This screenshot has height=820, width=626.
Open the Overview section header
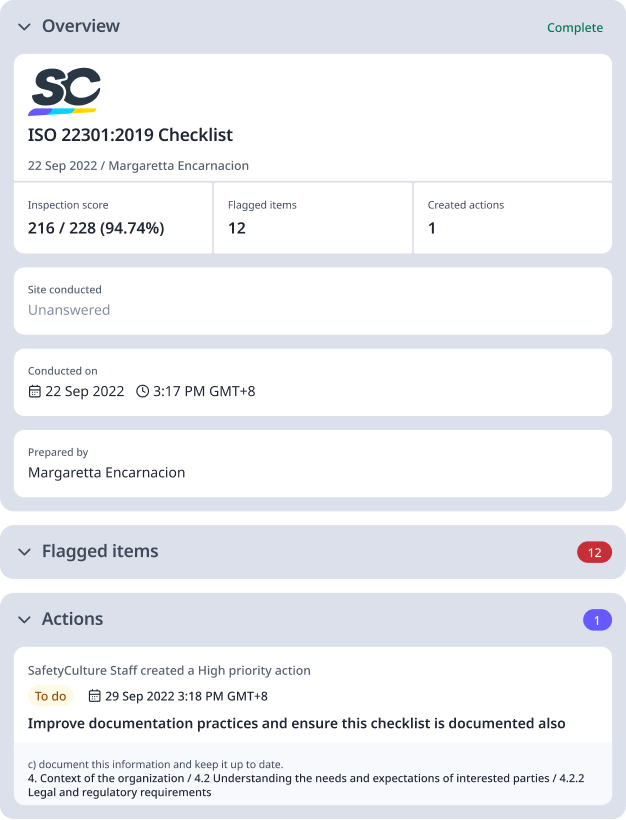pos(313,26)
